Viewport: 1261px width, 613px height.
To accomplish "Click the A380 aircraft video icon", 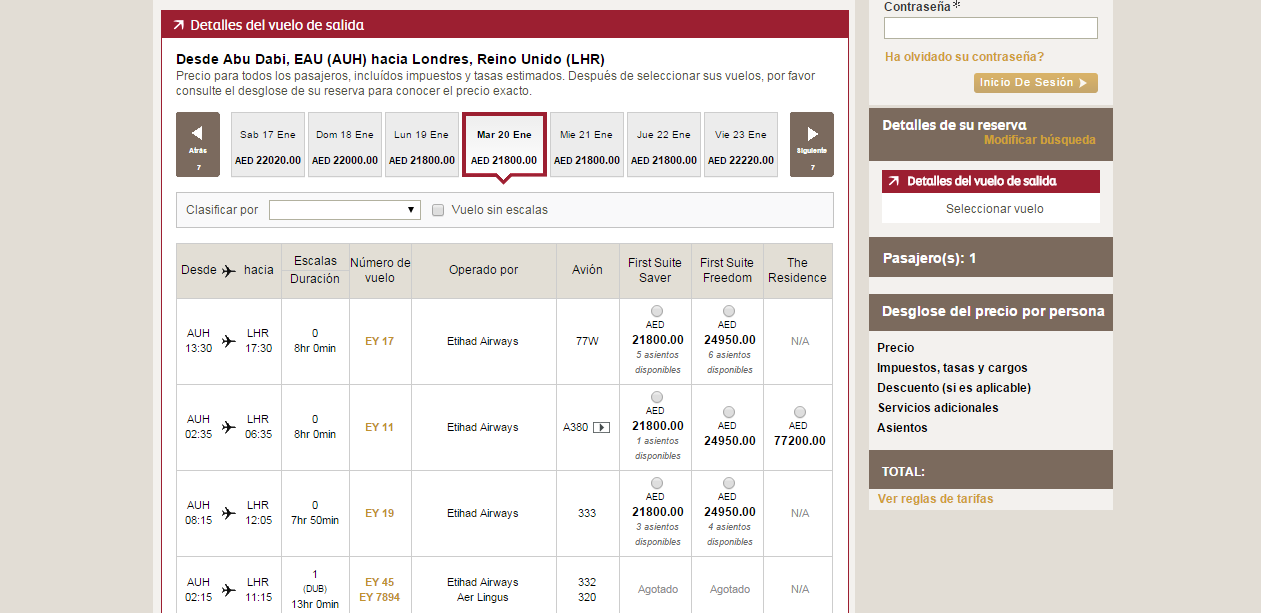I will pyautogui.click(x=601, y=427).
